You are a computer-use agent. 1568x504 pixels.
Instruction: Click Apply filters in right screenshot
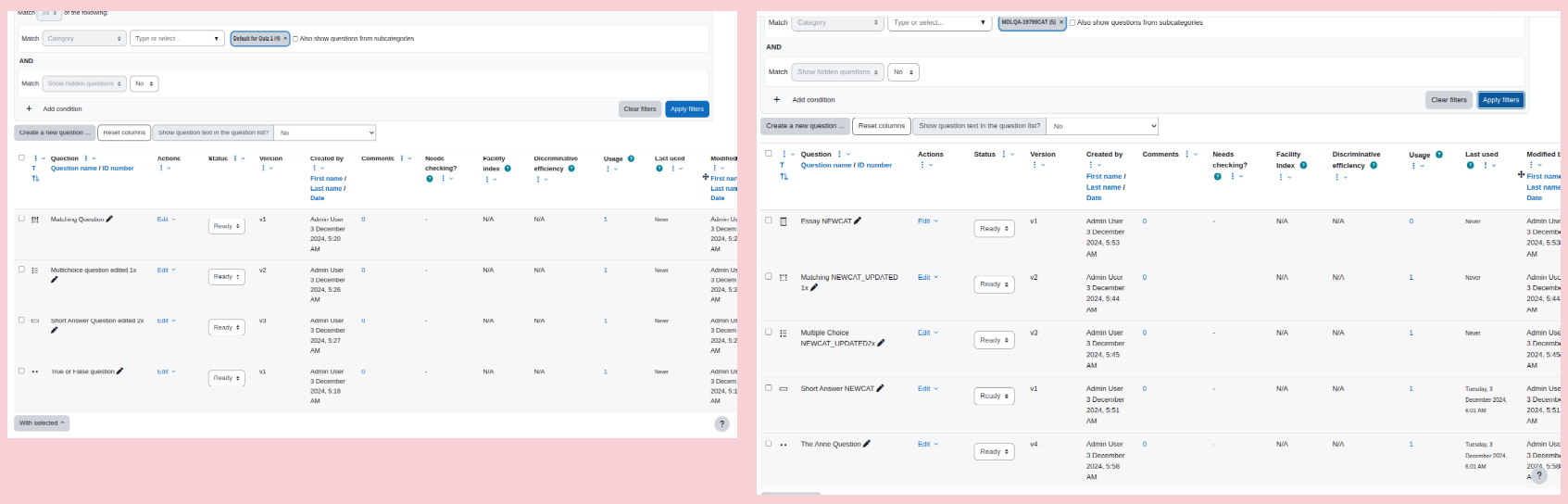pyautogui.click(x=1500, y=100)
